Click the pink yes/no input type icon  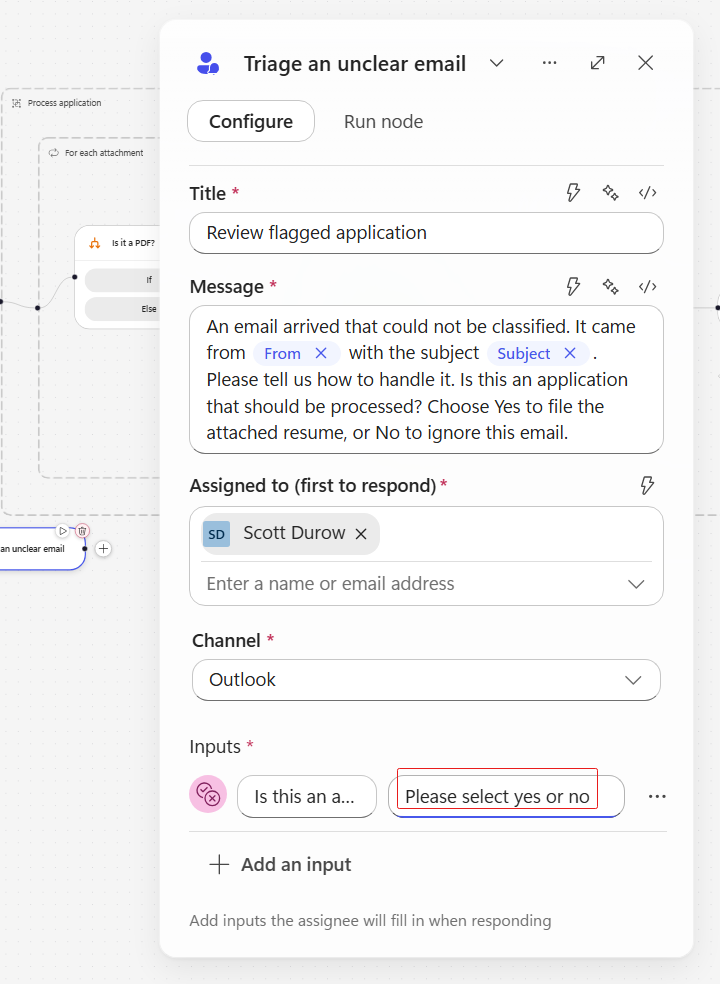[208, 794]
